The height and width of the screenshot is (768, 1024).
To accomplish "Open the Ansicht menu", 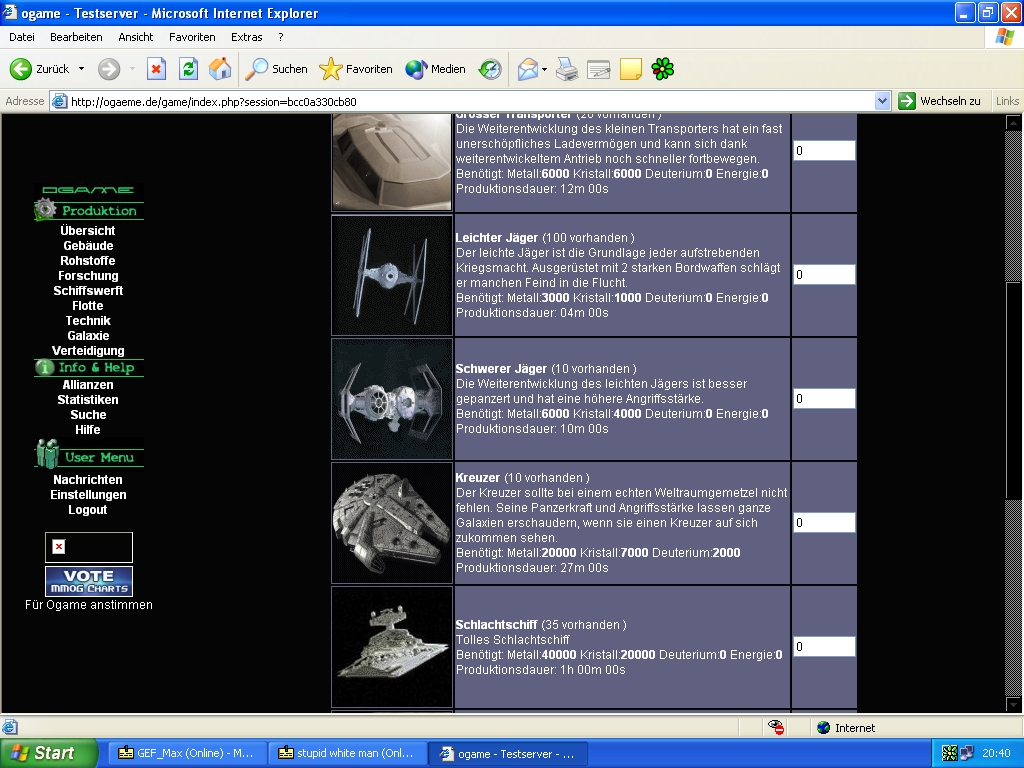I will 136,37.
